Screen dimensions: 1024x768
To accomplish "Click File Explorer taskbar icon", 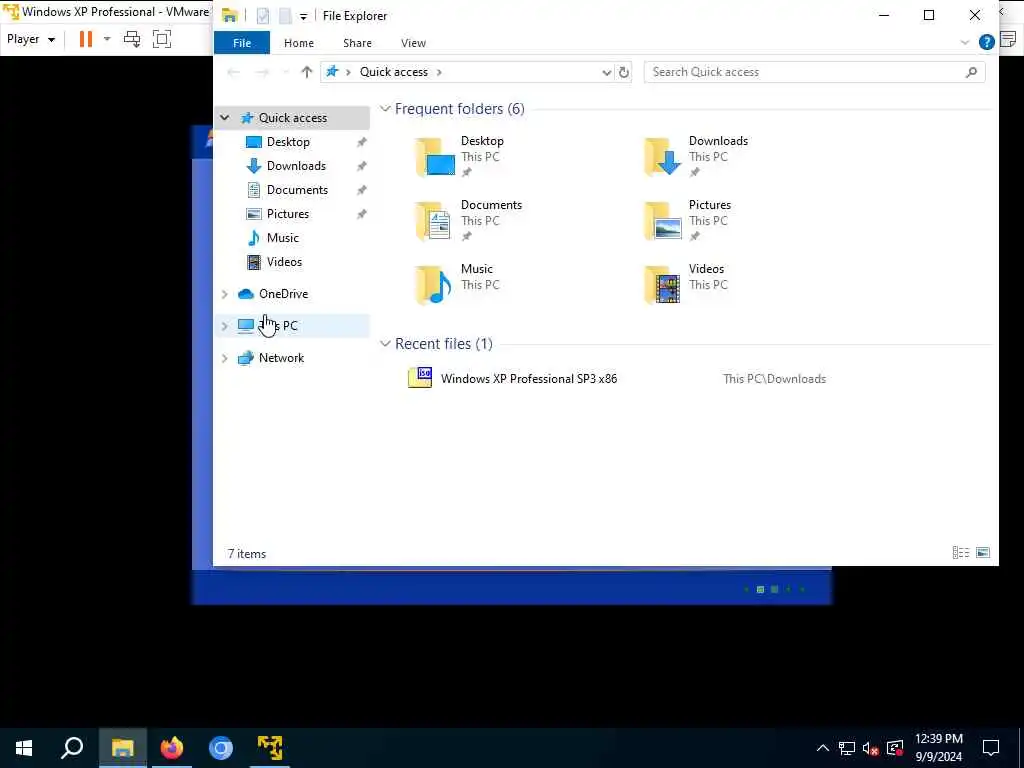I will point(123,748).
